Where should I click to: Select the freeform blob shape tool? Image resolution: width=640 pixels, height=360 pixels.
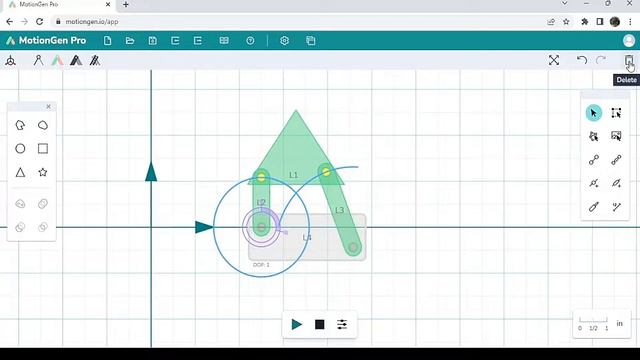tap(43, 125)
